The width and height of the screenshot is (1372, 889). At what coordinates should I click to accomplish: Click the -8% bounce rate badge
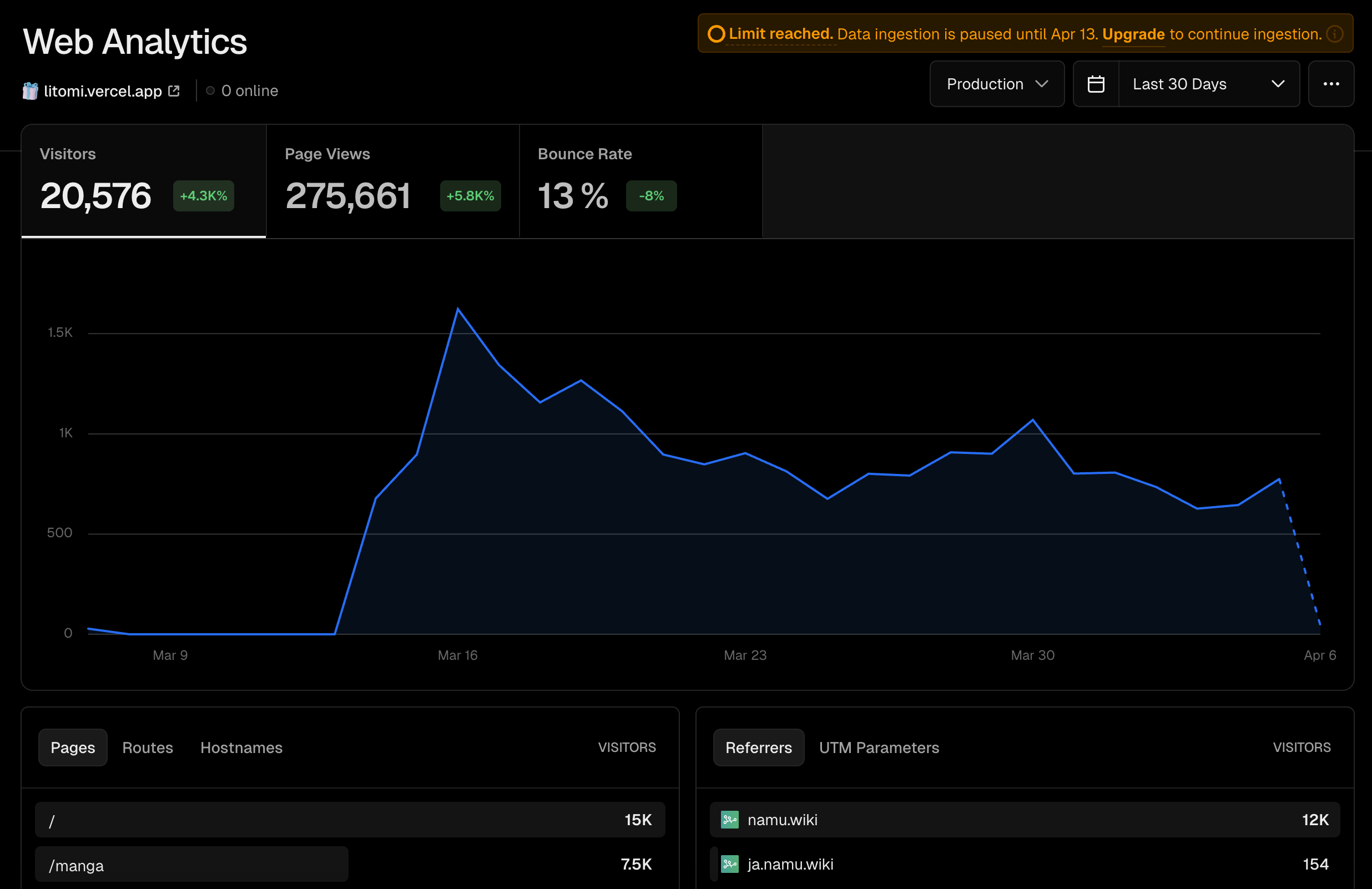click(x=652, y=195)
